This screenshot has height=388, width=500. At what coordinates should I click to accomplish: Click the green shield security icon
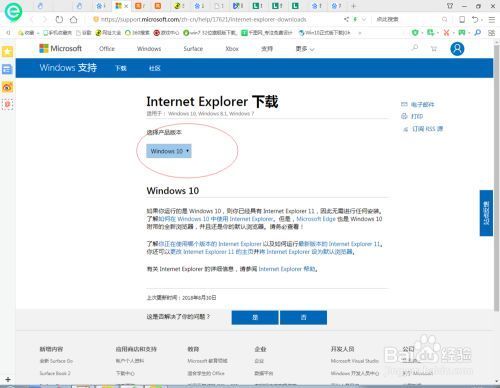click(415, 32)
